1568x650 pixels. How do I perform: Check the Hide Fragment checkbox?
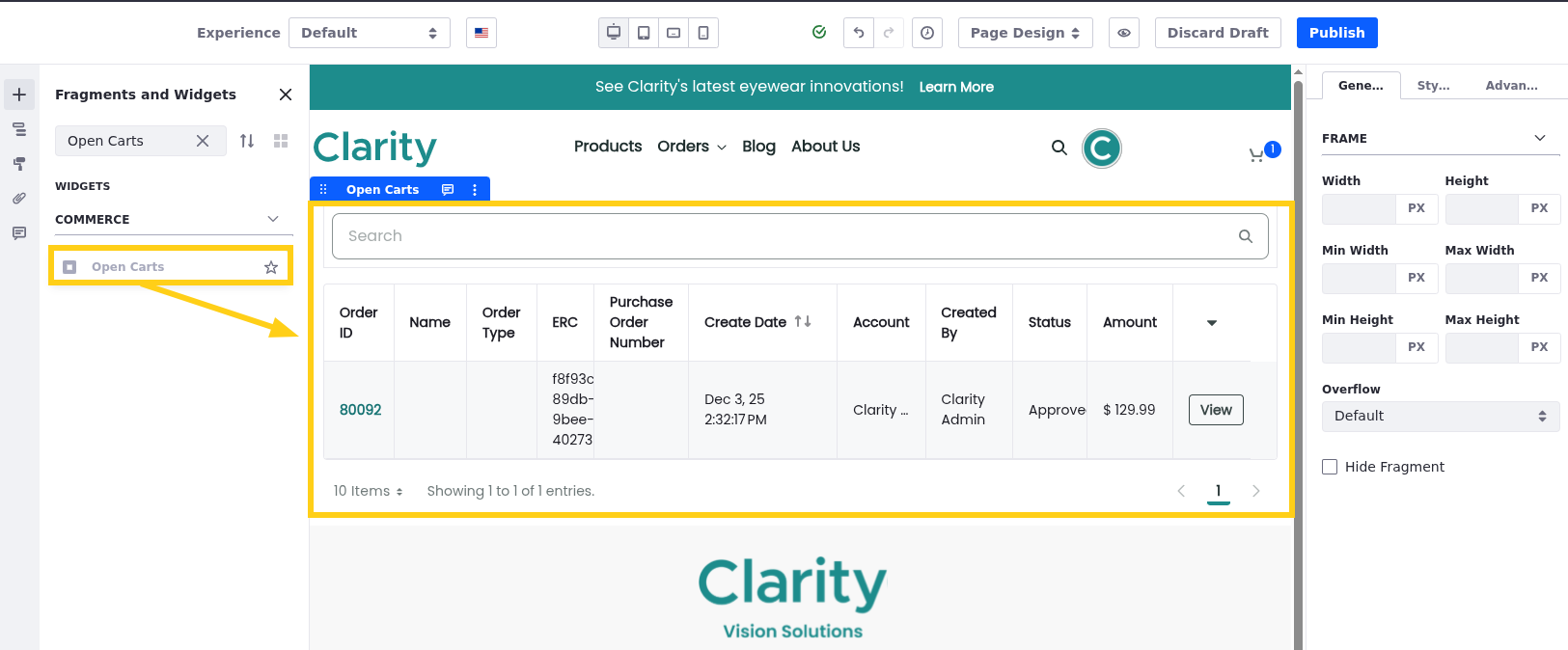pos(1330,467)
